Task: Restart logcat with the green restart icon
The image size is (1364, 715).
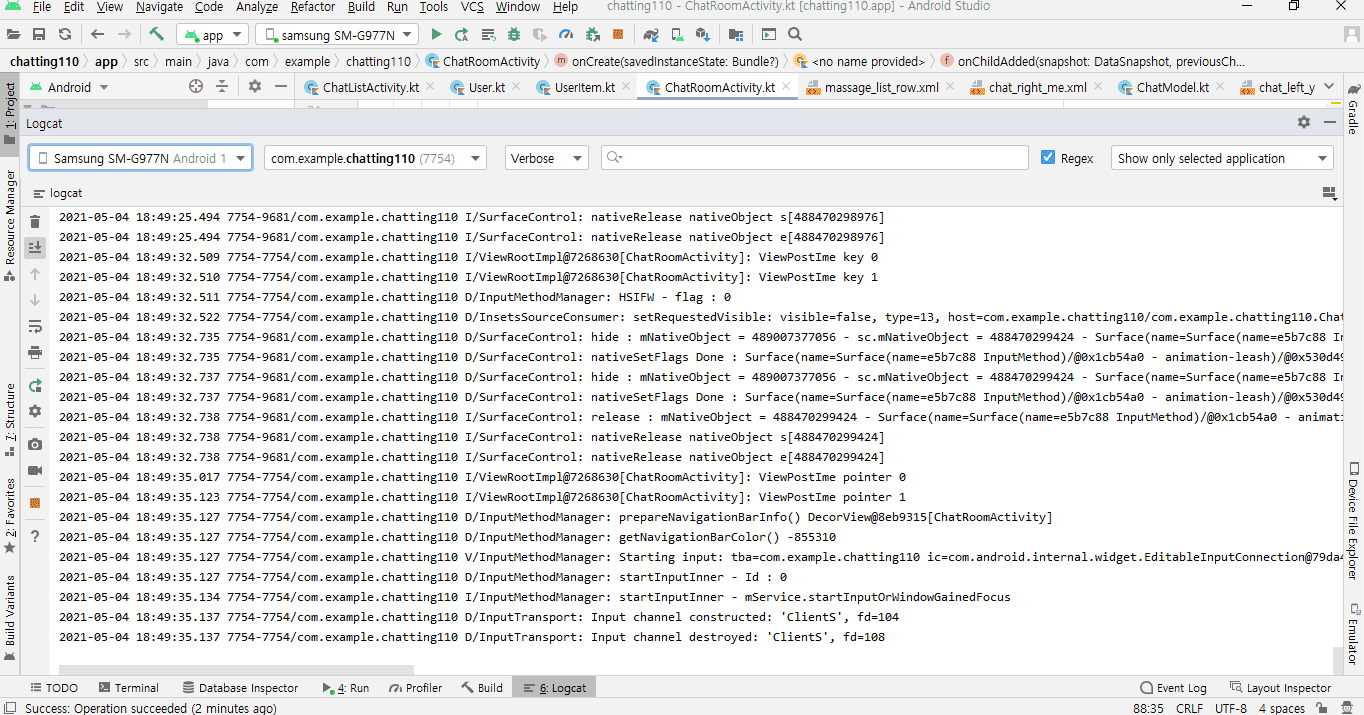Action: (35, 385)
